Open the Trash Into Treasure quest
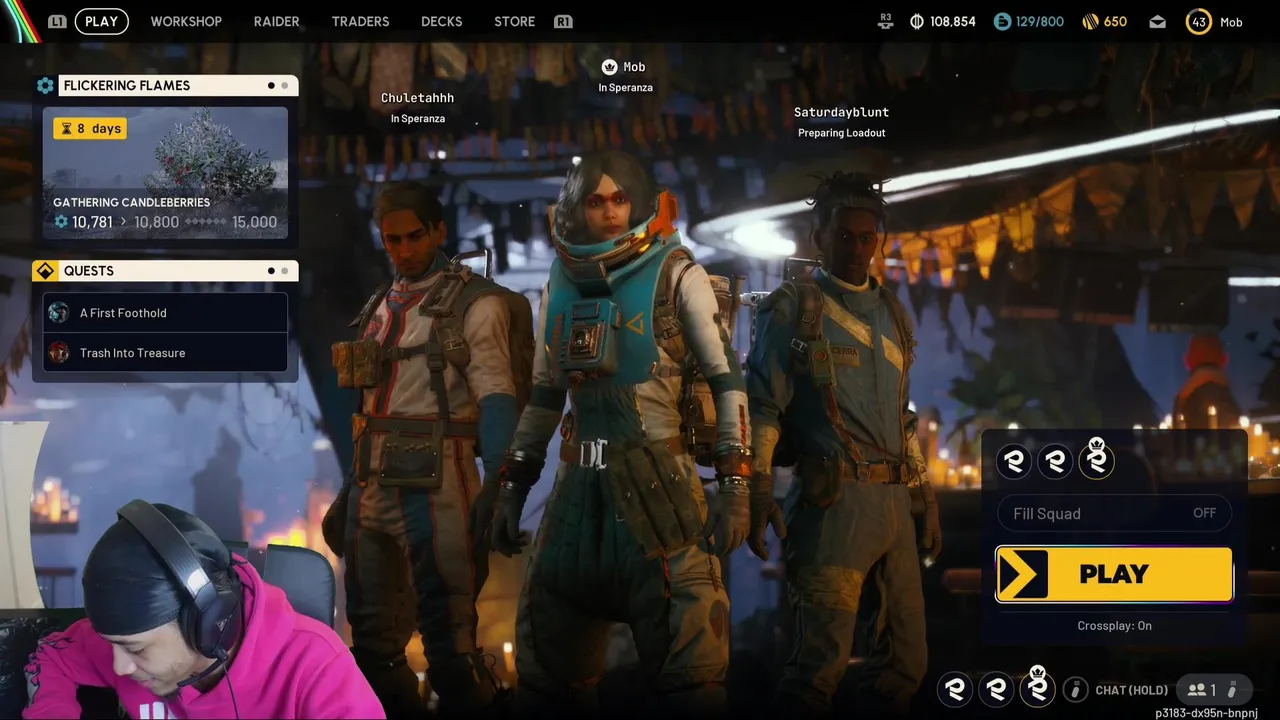 [165, 353]
